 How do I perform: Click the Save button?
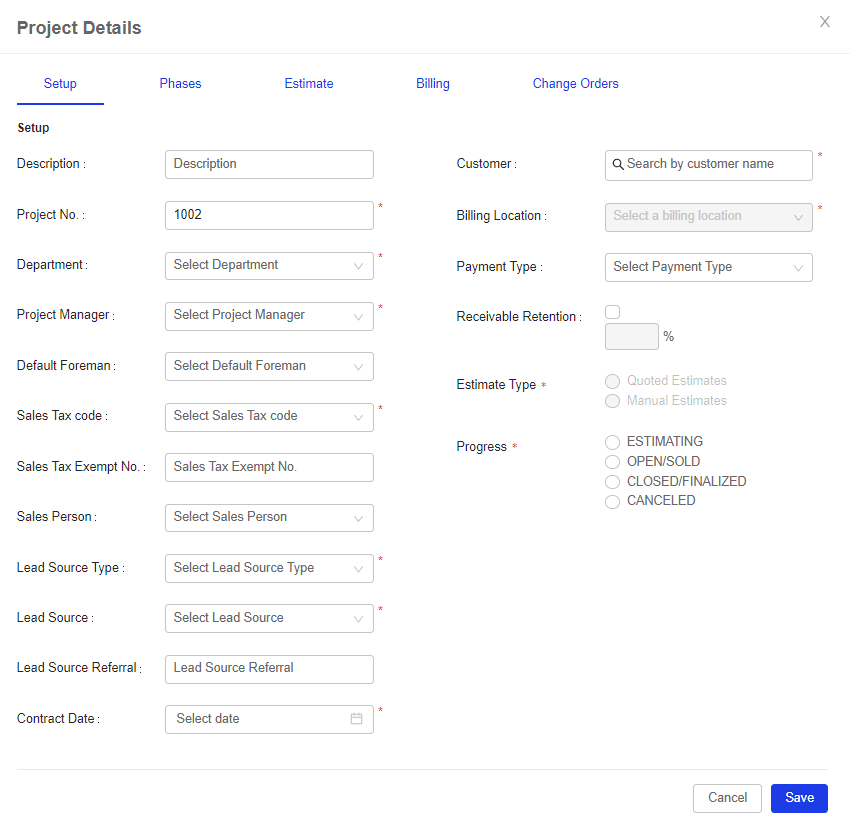(x=801, y=799)
